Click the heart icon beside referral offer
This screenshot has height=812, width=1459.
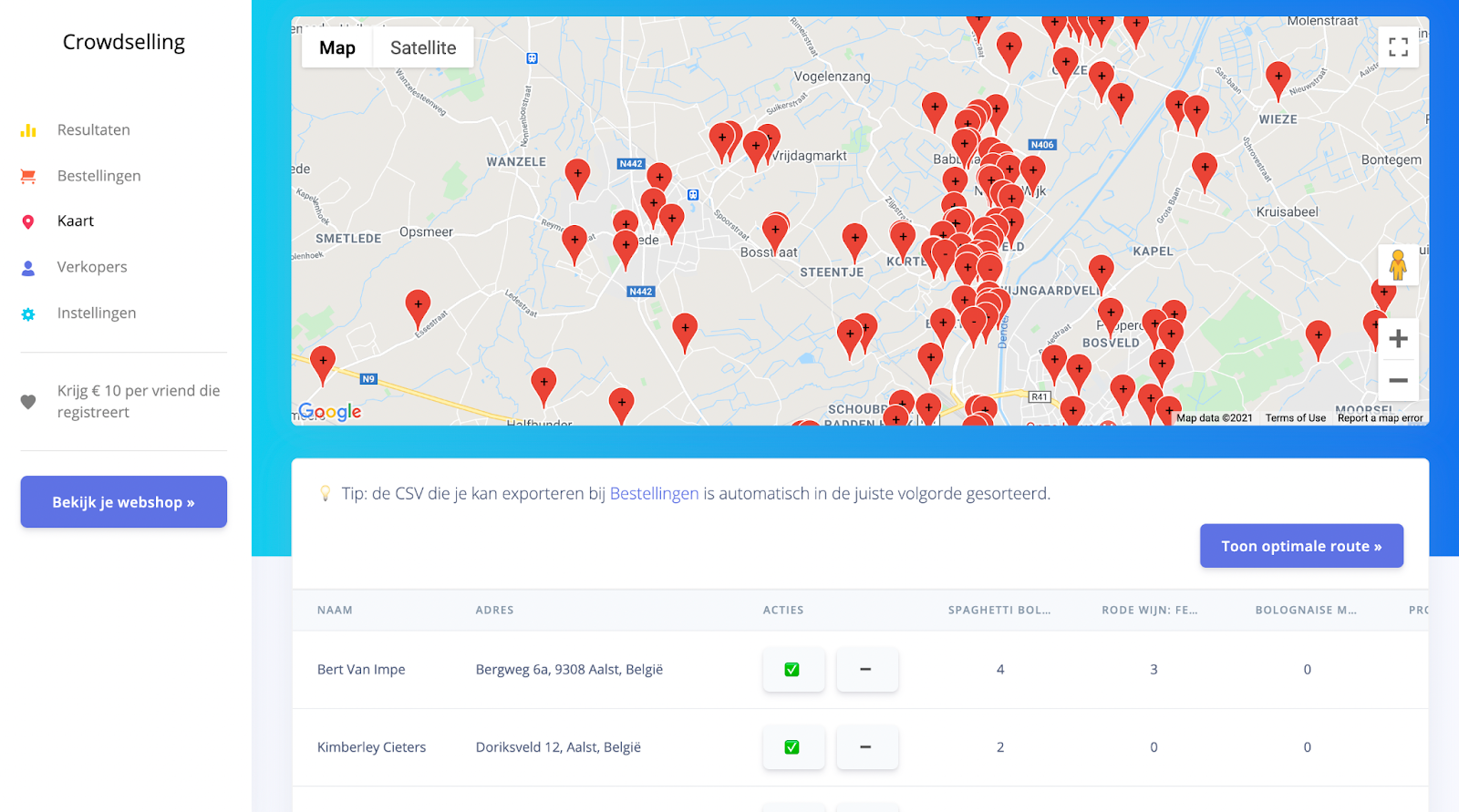[28, 402]
